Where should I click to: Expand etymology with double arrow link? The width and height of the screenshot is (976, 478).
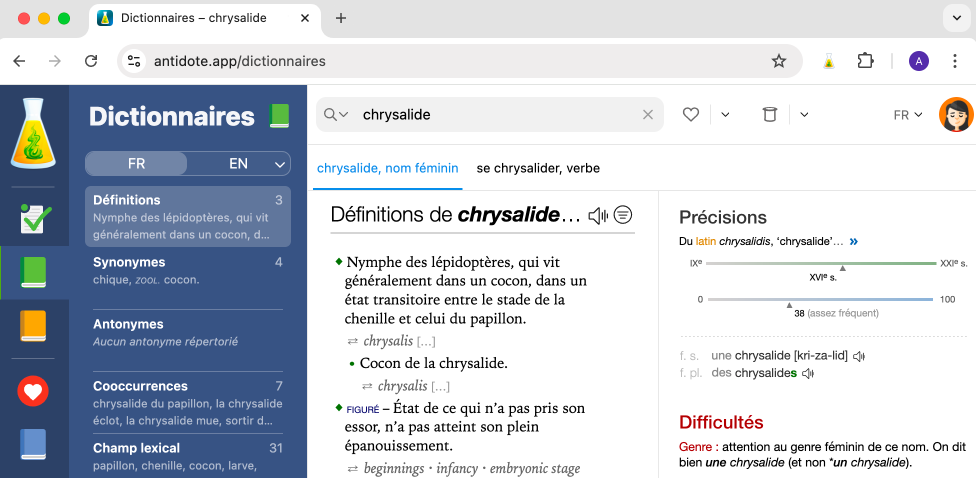pyautogui.click(x=853, y=242)
